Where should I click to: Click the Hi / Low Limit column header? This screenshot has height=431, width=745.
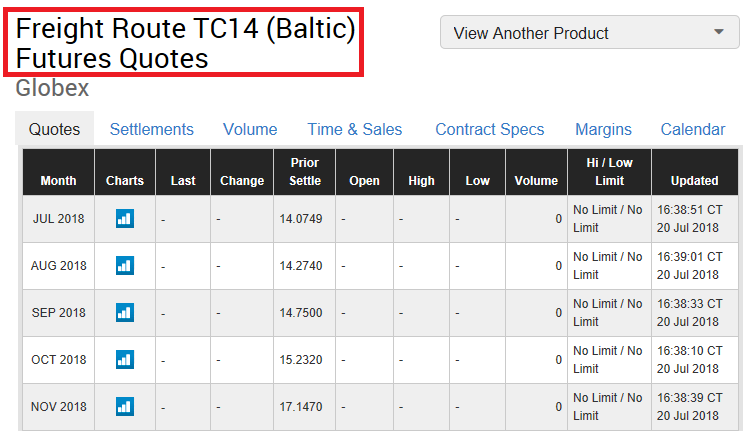(x=610, y=172)
